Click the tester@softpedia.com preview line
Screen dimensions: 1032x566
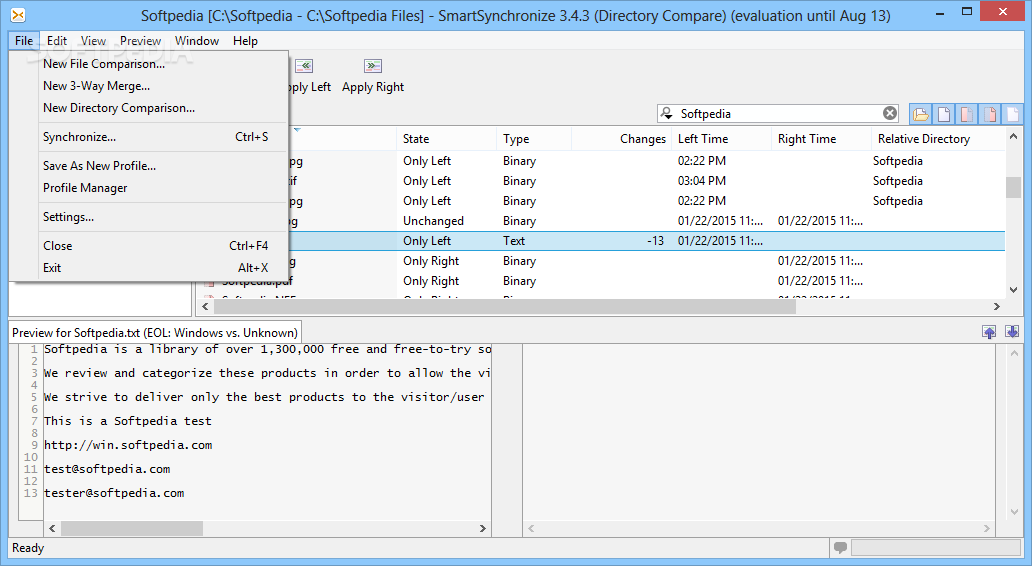point(115,494)
